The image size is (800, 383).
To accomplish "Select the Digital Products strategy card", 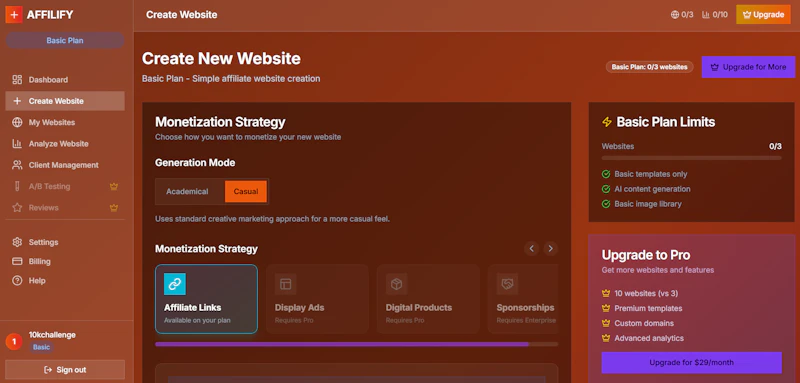I will pyautogui.click(x=428, y=299).
